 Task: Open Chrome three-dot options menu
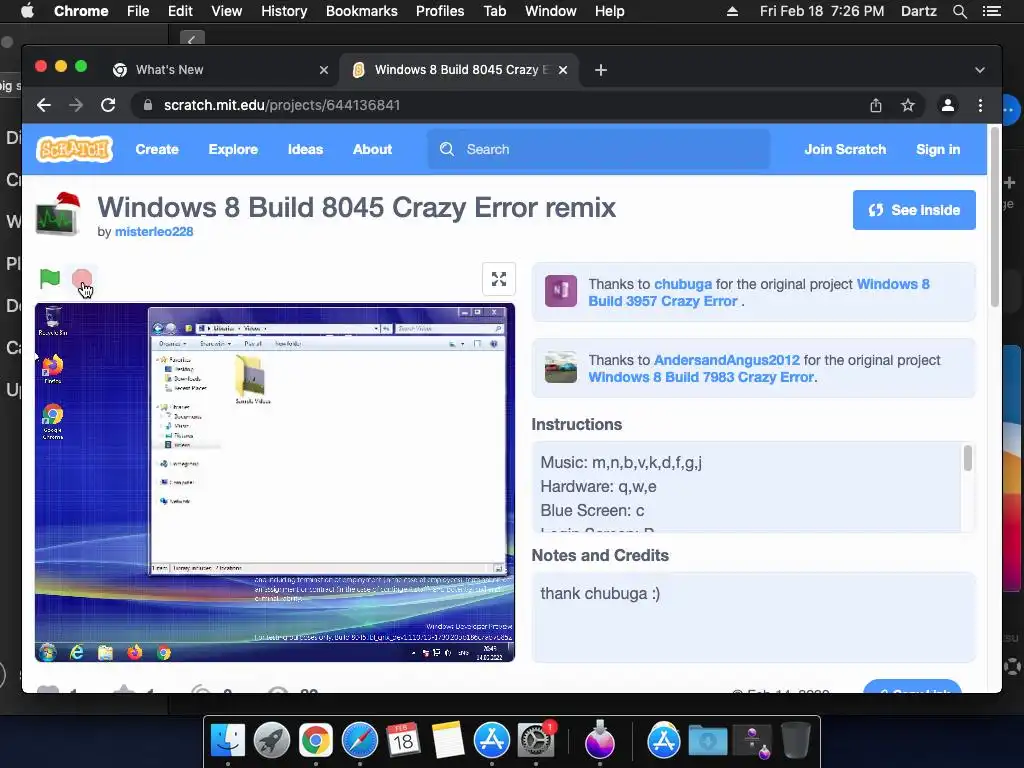click(x=980, y=105)
